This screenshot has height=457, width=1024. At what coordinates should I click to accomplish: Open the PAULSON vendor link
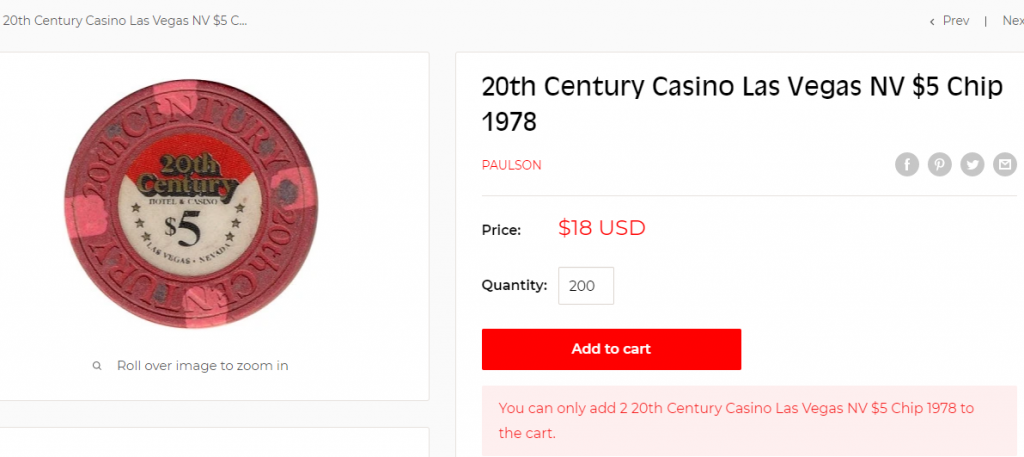[511, 165]
